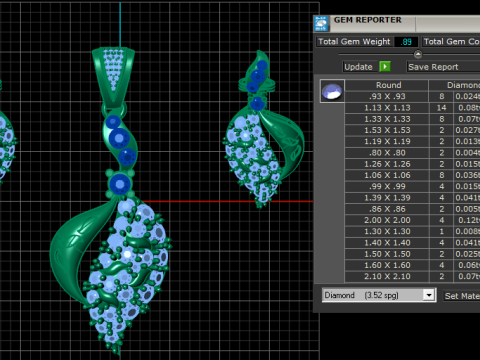
Task: Click the GEM REPORTER title text
Action: click(x=368, y=20)
